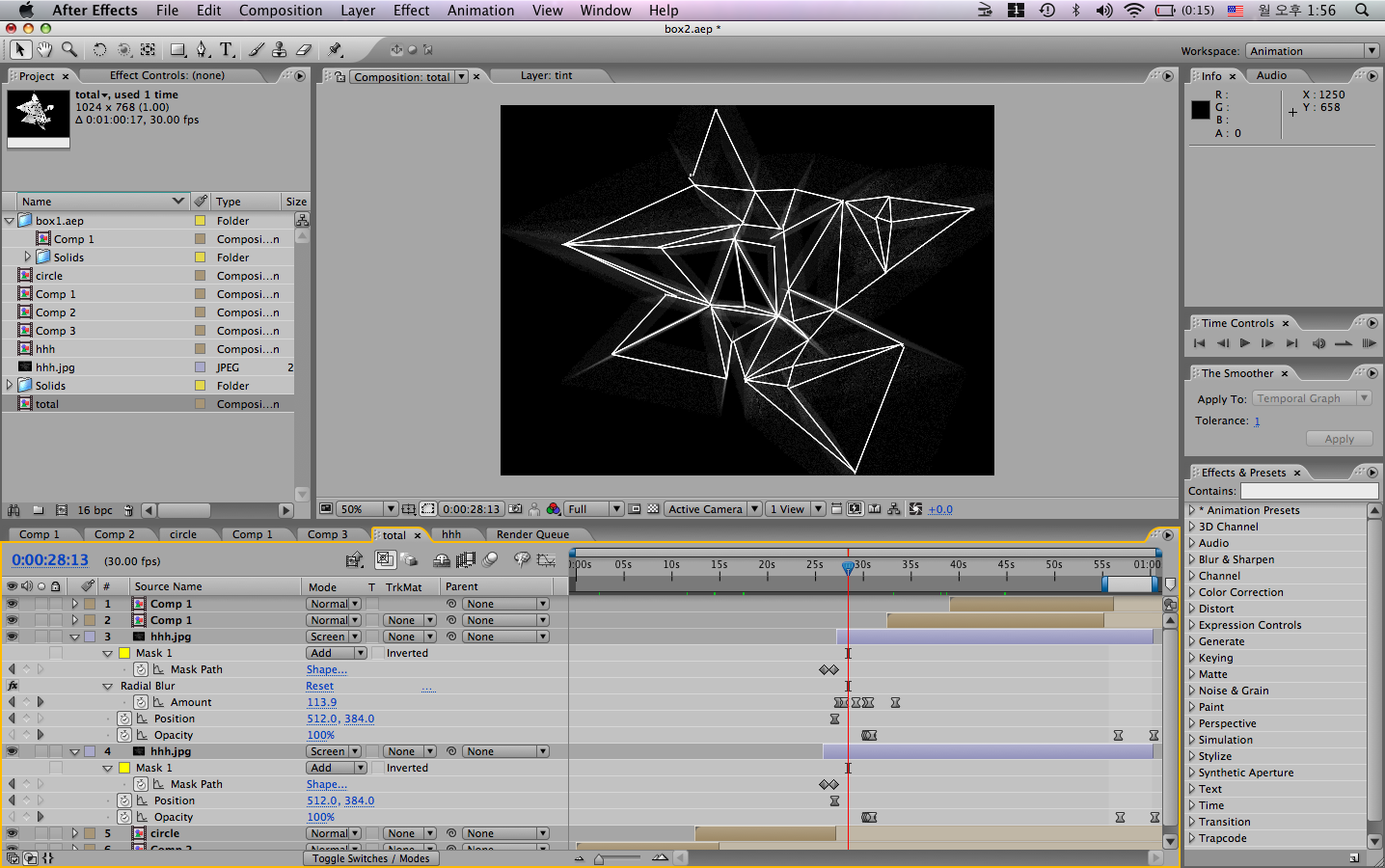1385x868 pixels.
Task: Open the Composition menu
Action: click(x=280, y=11)
